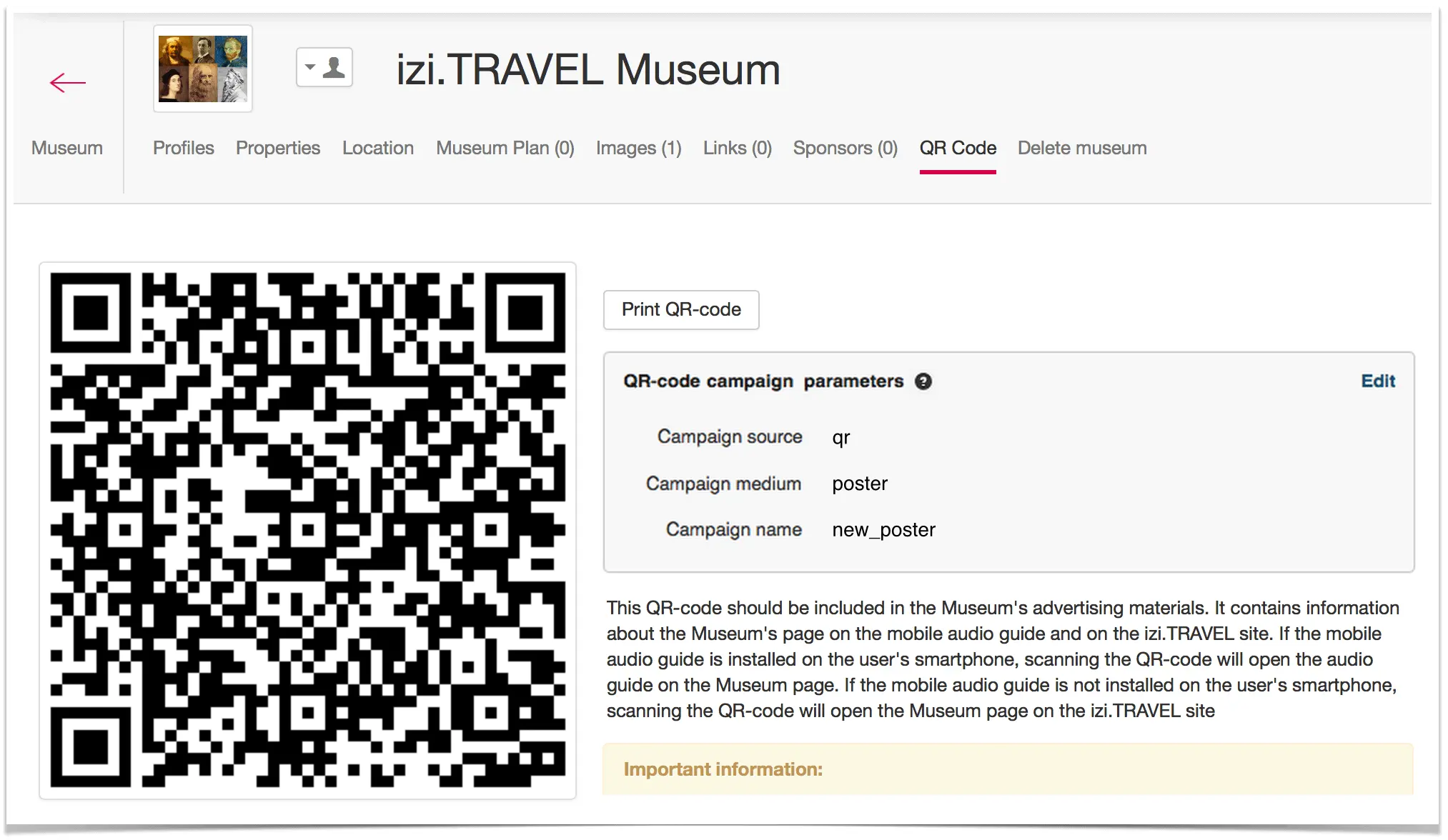The image size is (1448, 840).
Task: Switch to the Profiles tab
Action: tap(183, 148)
